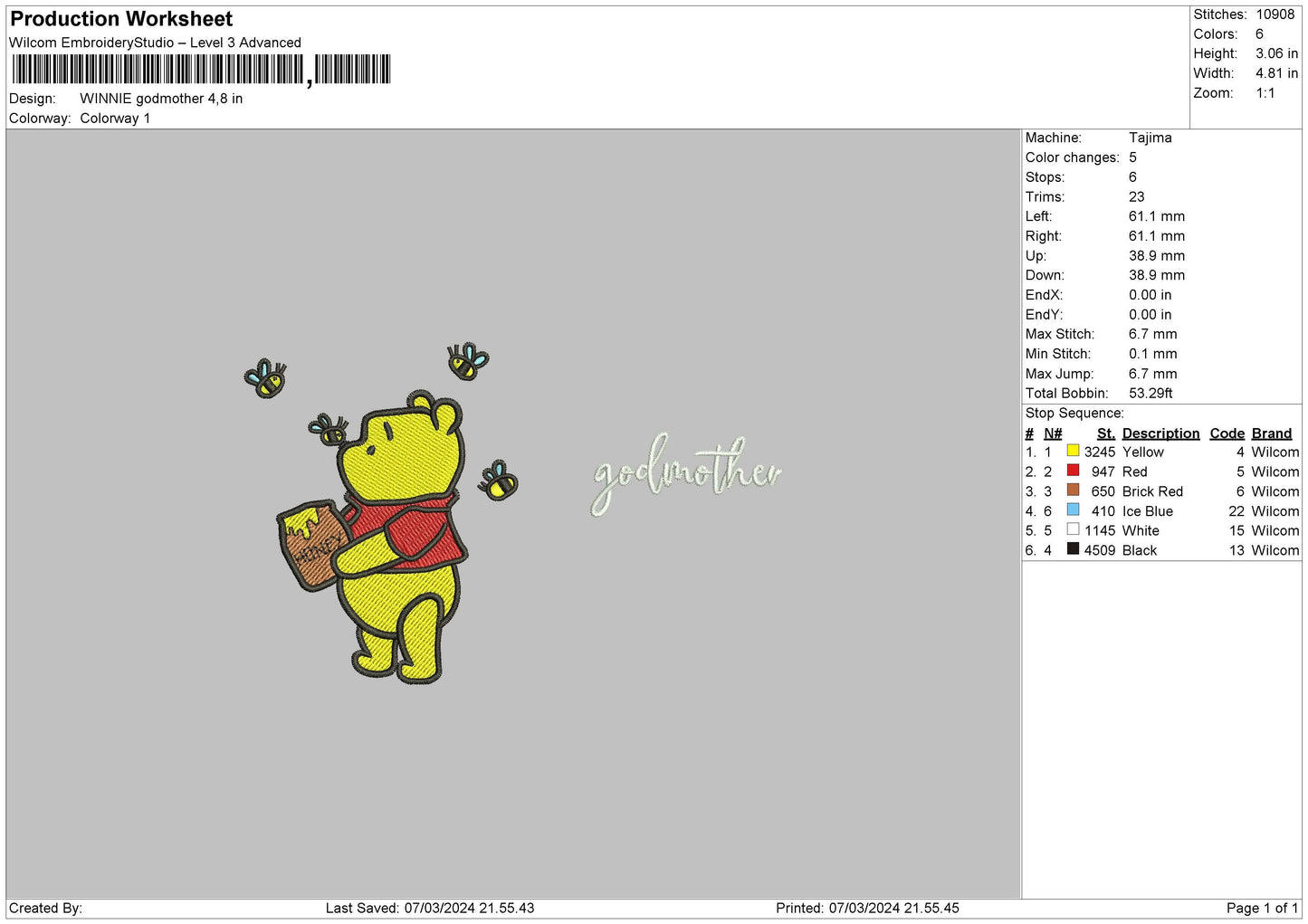Click the stitch count '947' in row 2
1308x924 pixels.
[1103, 472]
